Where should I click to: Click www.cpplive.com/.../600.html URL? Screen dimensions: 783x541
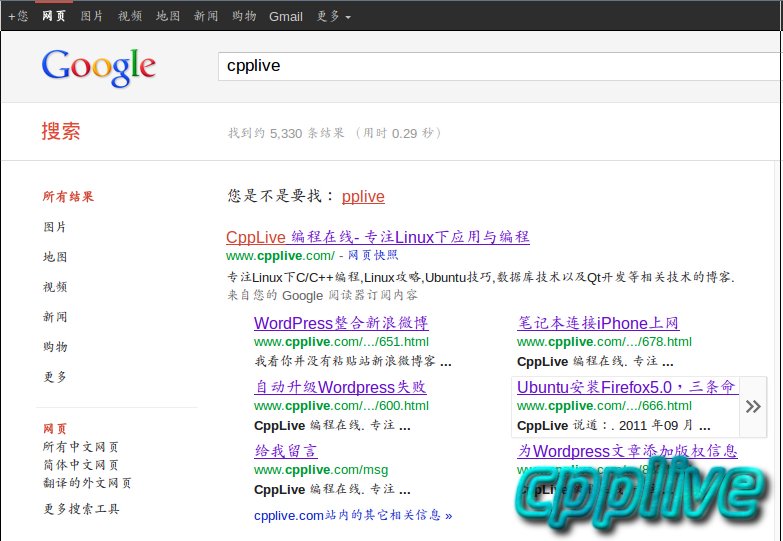tap(341, 406)
